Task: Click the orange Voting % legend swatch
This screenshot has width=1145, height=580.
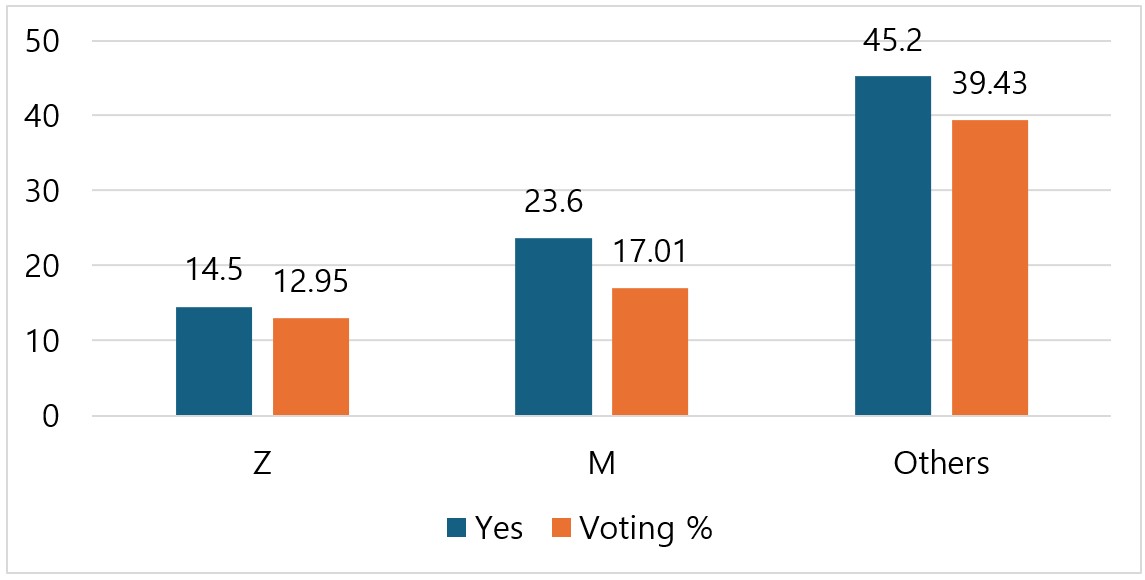Action: [562, 527]
